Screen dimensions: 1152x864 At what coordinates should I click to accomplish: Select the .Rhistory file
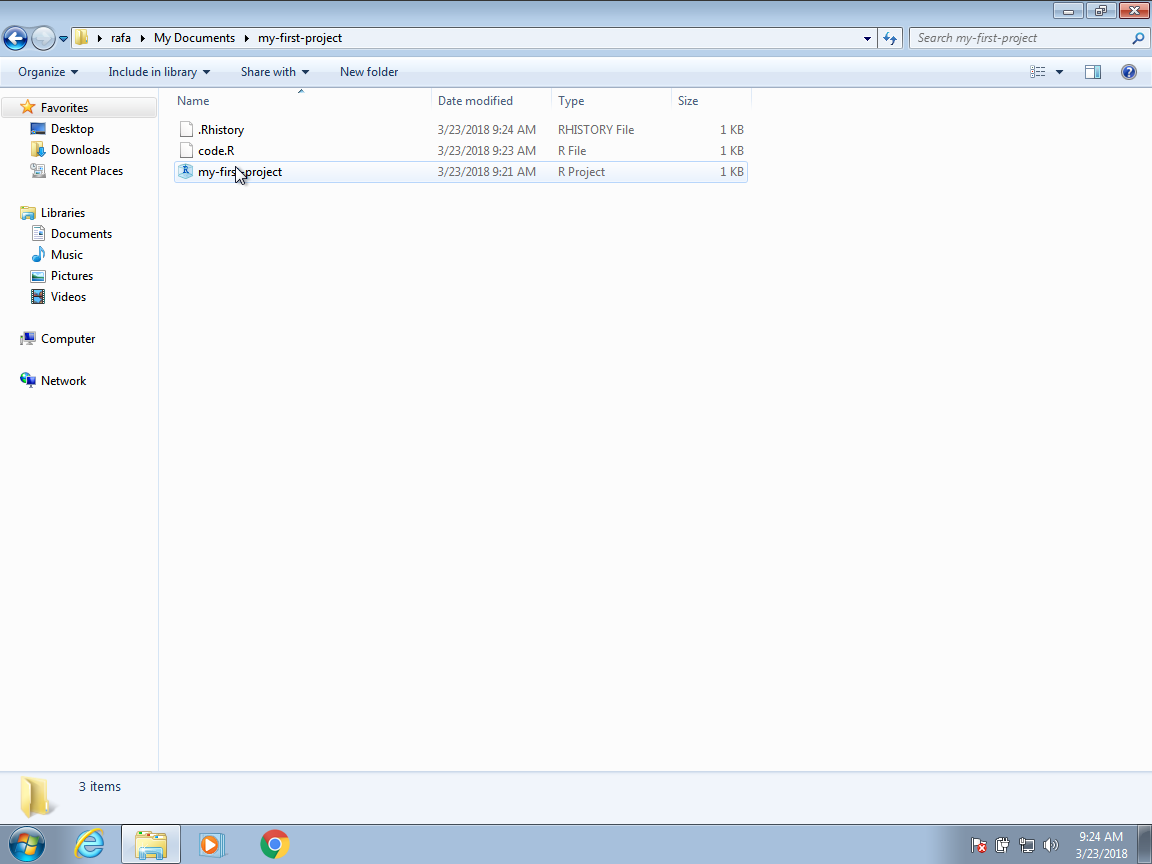pos(461,129)
